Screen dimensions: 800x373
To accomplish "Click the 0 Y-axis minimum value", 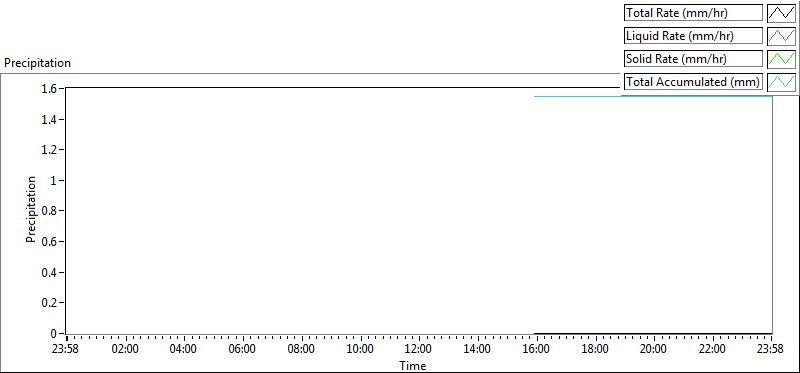I will pyautogui.click(x=54, y=333).
